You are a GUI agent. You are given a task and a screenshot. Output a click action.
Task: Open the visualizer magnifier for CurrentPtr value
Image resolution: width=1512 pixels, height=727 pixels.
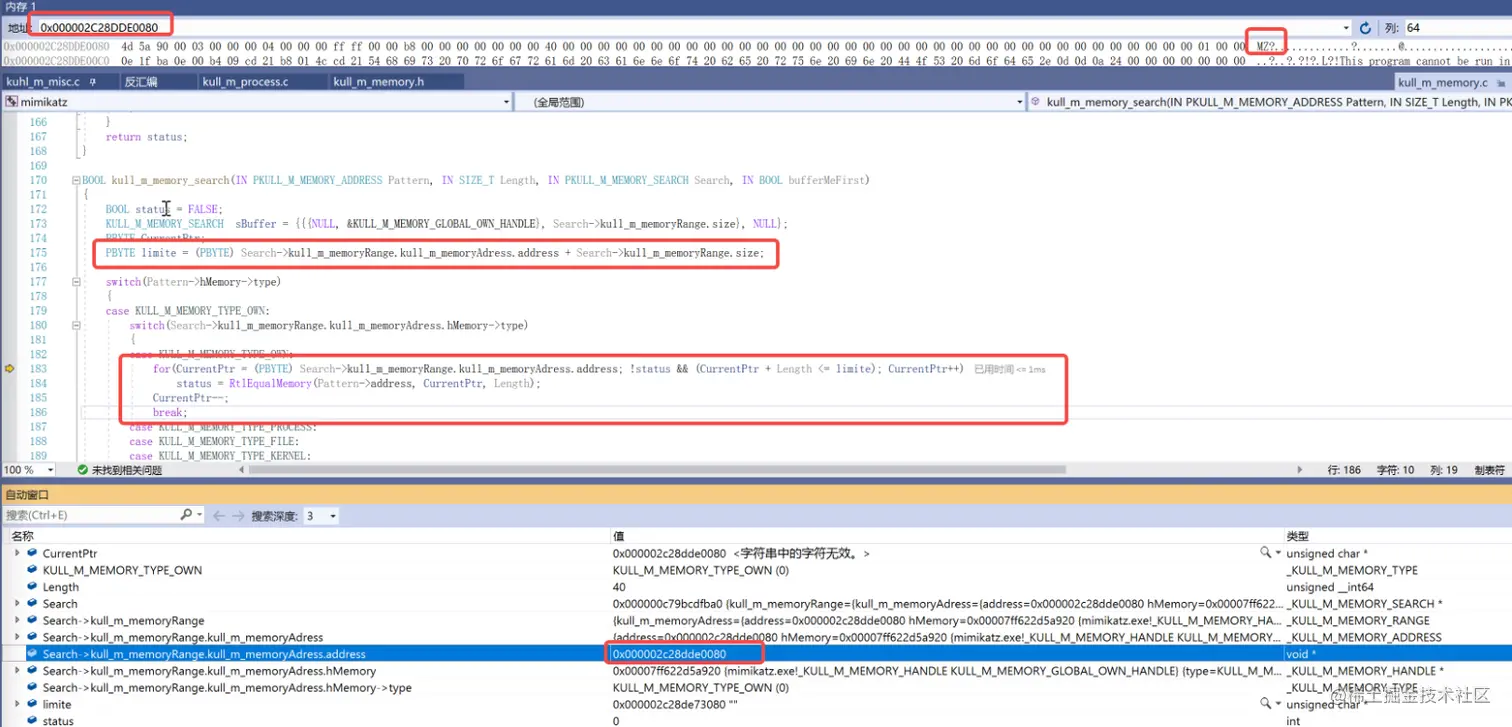(x=1265, y=553)
